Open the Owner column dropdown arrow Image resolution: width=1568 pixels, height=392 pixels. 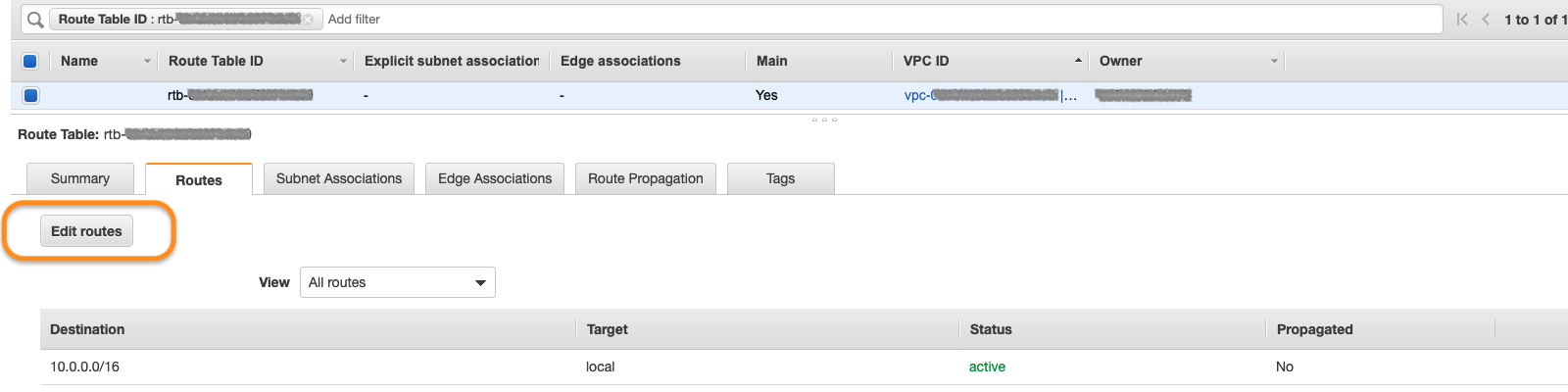[1274, 61]
